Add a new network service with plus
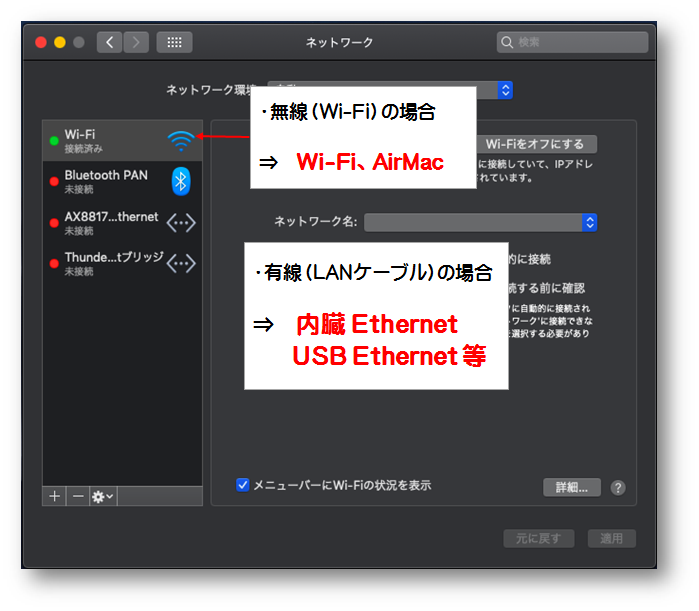This screenshot has height=611, width=699. [x=55, y=496]
